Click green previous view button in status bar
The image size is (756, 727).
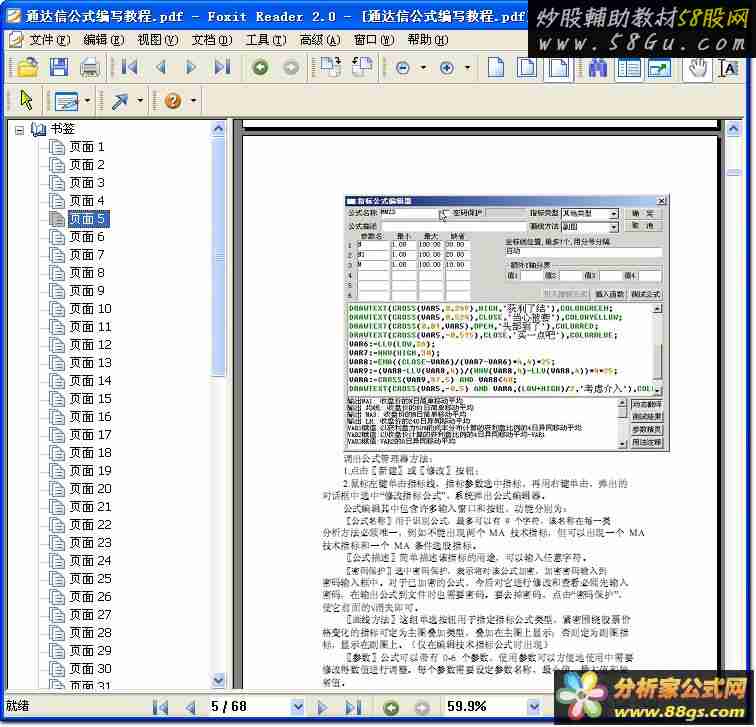click(391, 708)
